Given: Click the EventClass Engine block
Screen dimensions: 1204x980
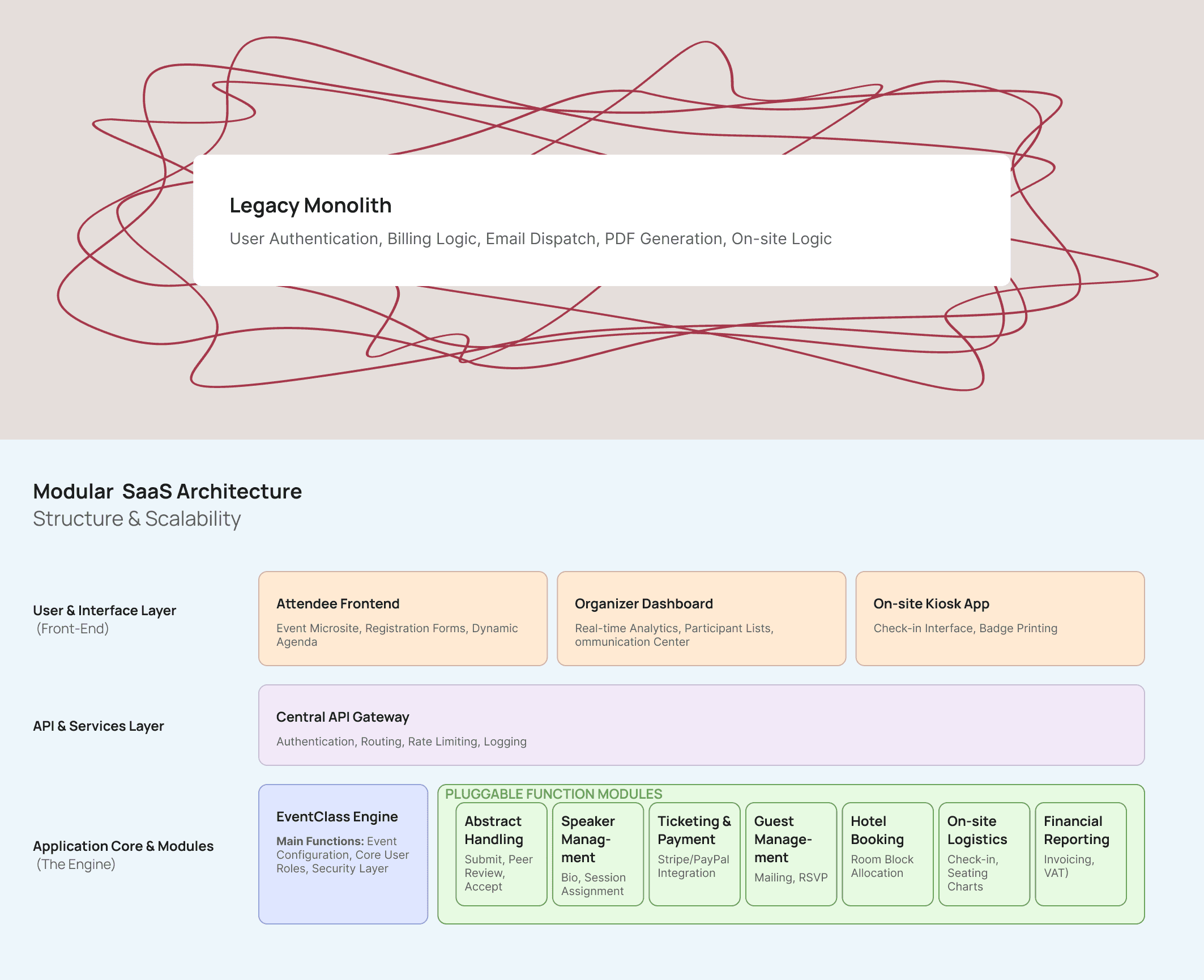Looking at the screenshot, I should (343, 854).
